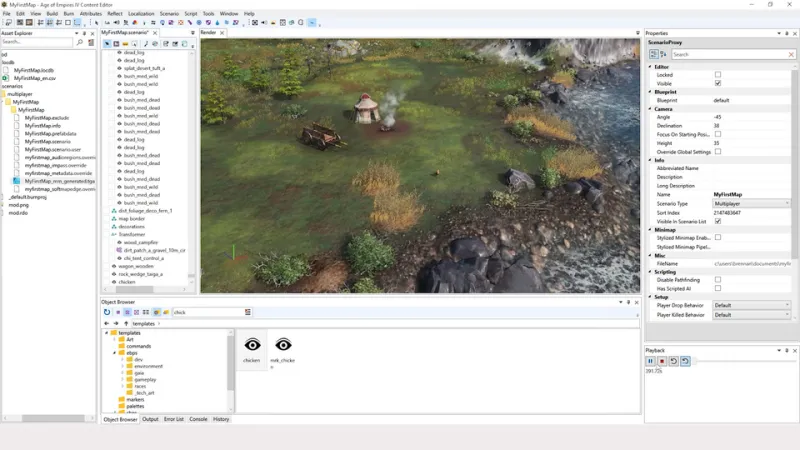The image size is (800, 450).
Task: Click the Object Browser details grid view icon
Action: (x=146, y=312)
